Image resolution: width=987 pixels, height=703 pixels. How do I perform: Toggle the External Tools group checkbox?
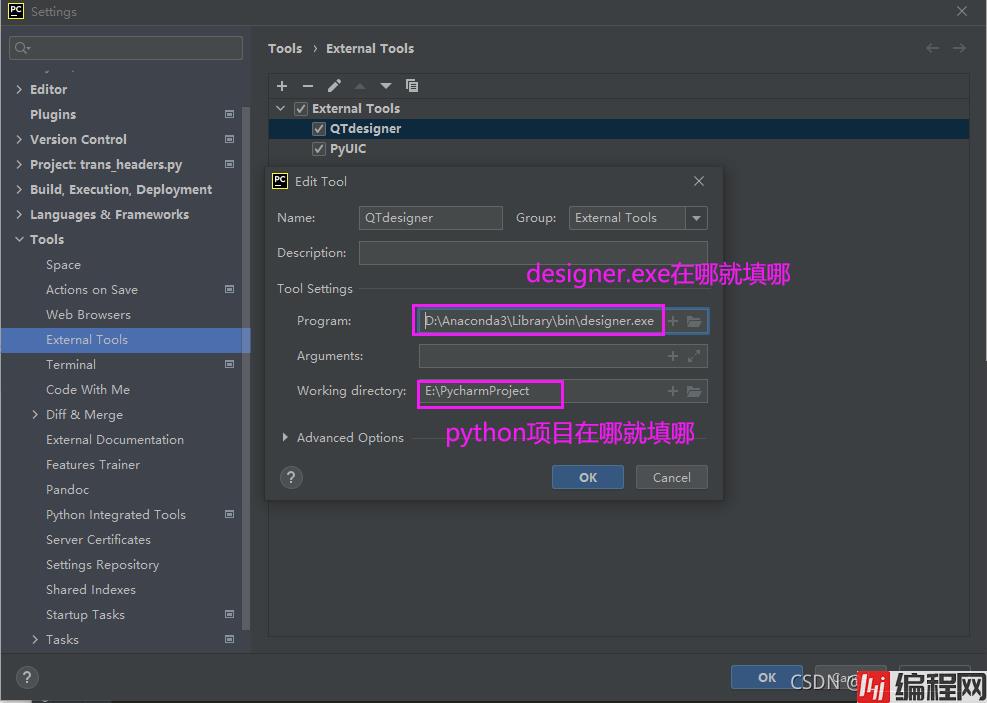(301, 109)
